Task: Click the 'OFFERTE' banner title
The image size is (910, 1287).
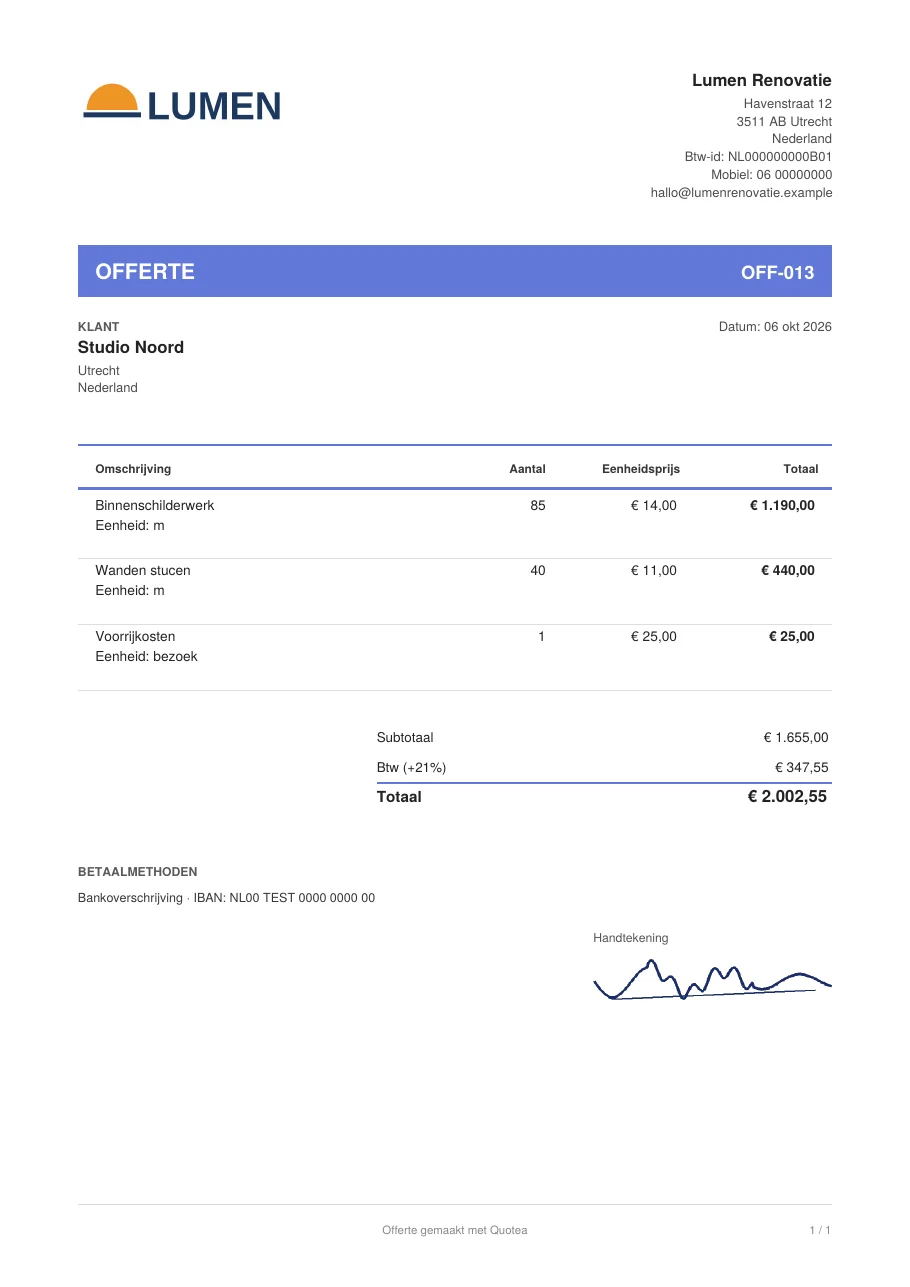Action: 145,271
